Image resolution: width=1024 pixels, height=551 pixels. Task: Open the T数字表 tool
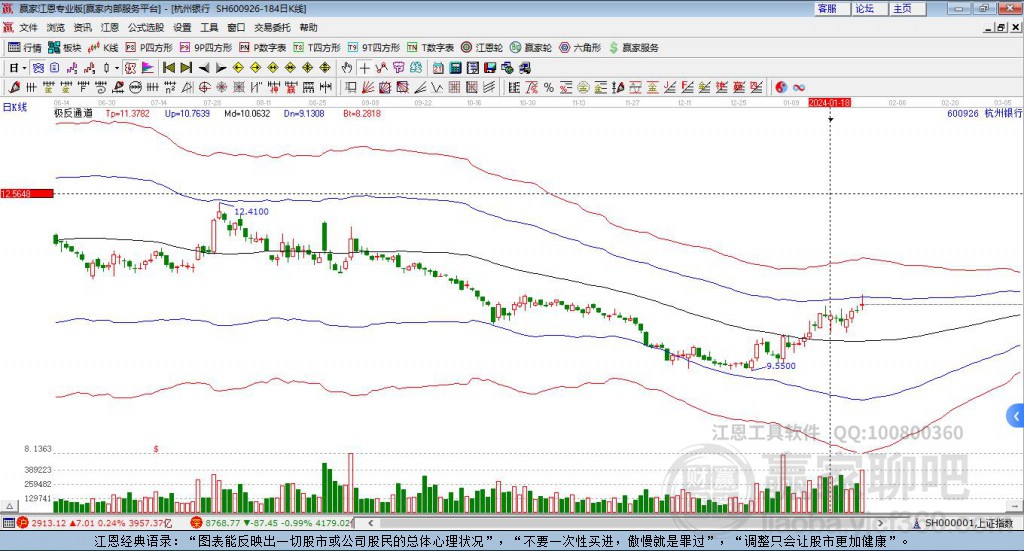pyautogui.click(x=430, y=48)
